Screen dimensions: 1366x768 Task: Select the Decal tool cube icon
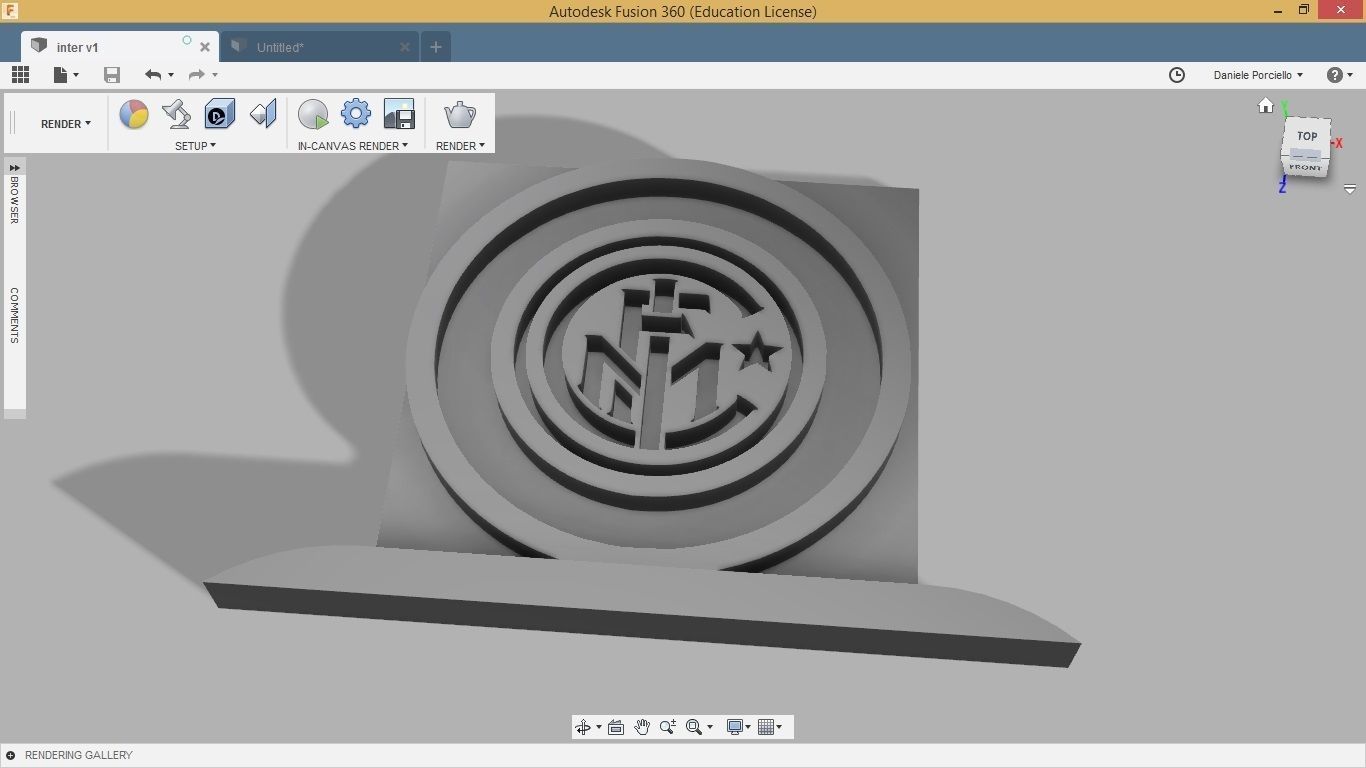[x=220, y=114]
